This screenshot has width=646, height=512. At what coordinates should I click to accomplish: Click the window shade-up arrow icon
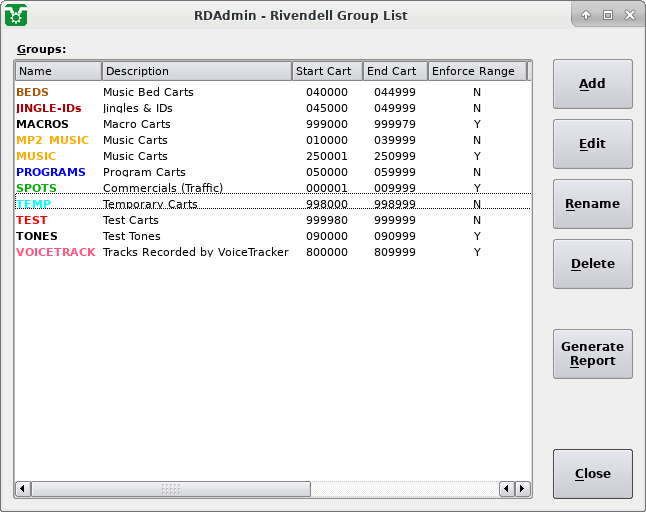(x=586, y=15)
